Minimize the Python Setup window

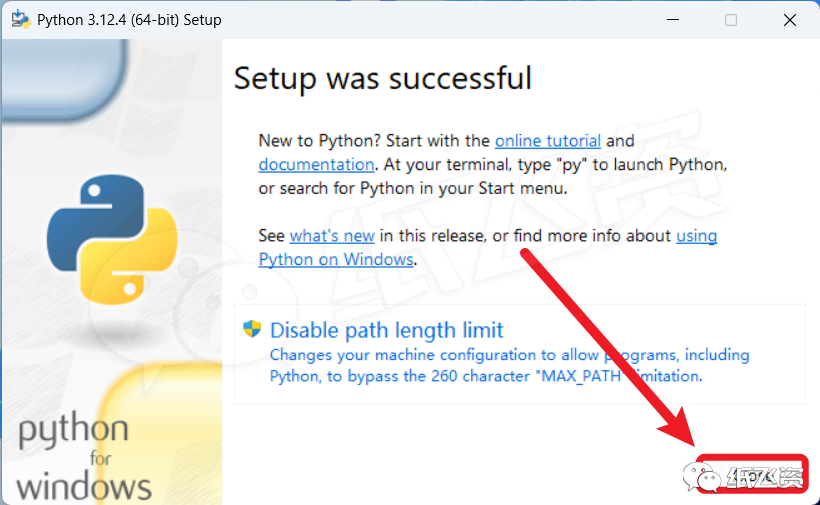point(673,20)
